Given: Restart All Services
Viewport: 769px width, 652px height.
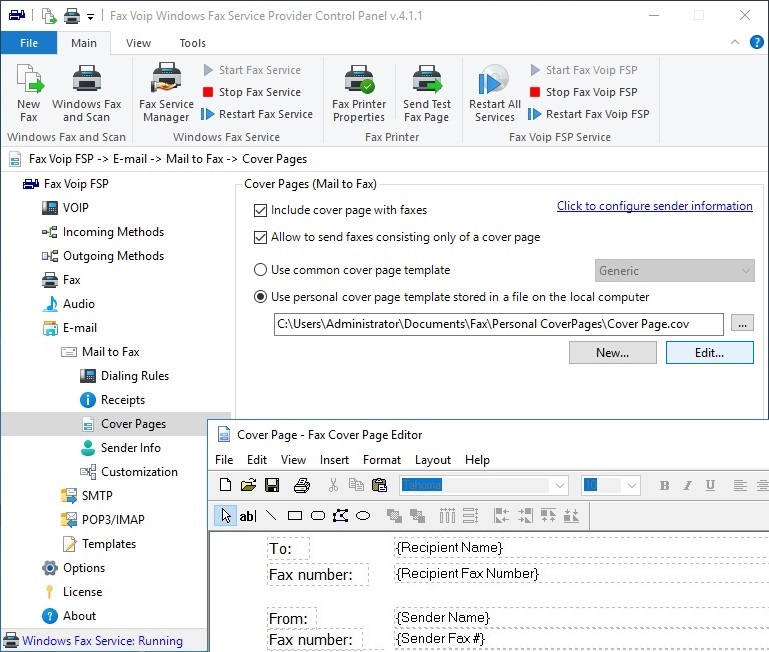Looking at the screenshot, I should (494, 93).
